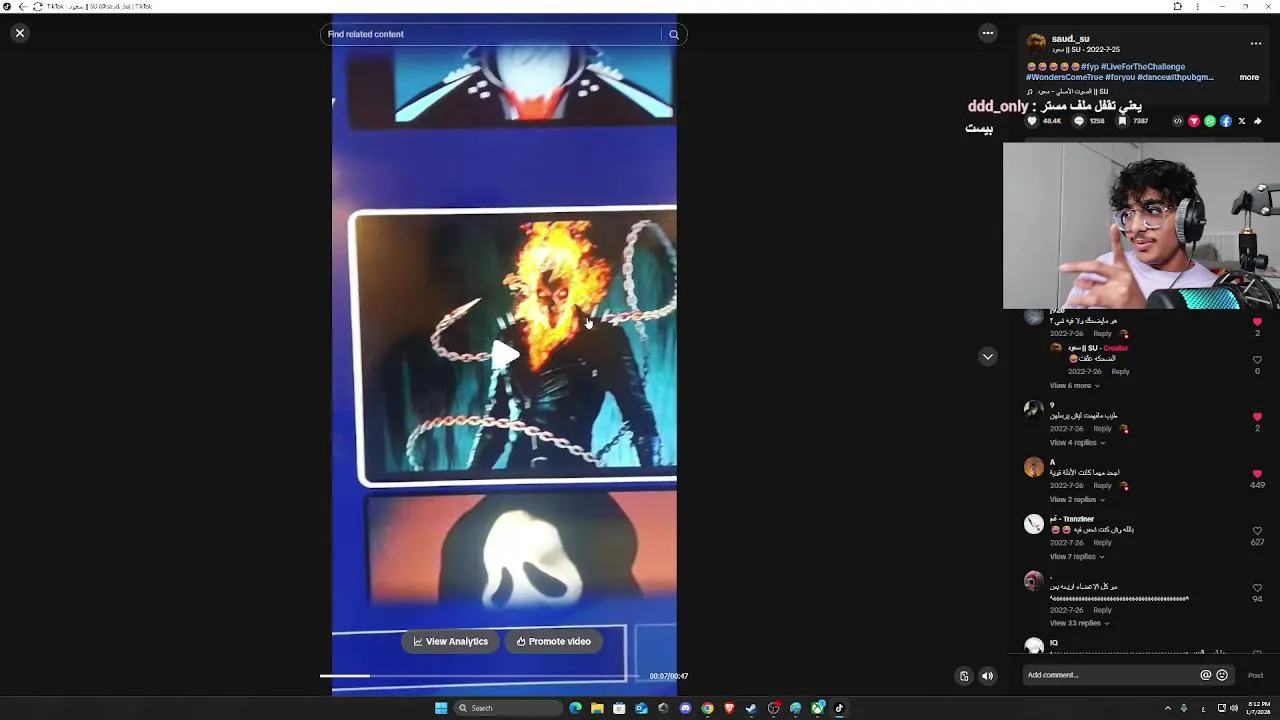Screen dimensions: 1280x720
Task: Share via the pink repost icon
Action: (1194, 121)
